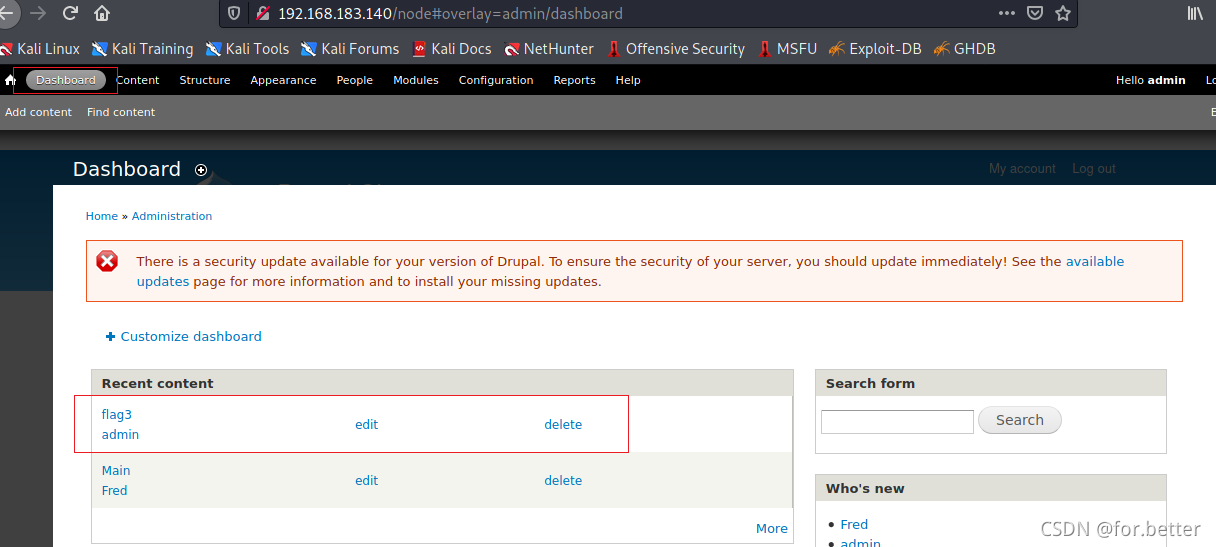The width and height of the screenshot is (1216, 547).
Task: Open the Structure admin menu
Action: (205, 80)
